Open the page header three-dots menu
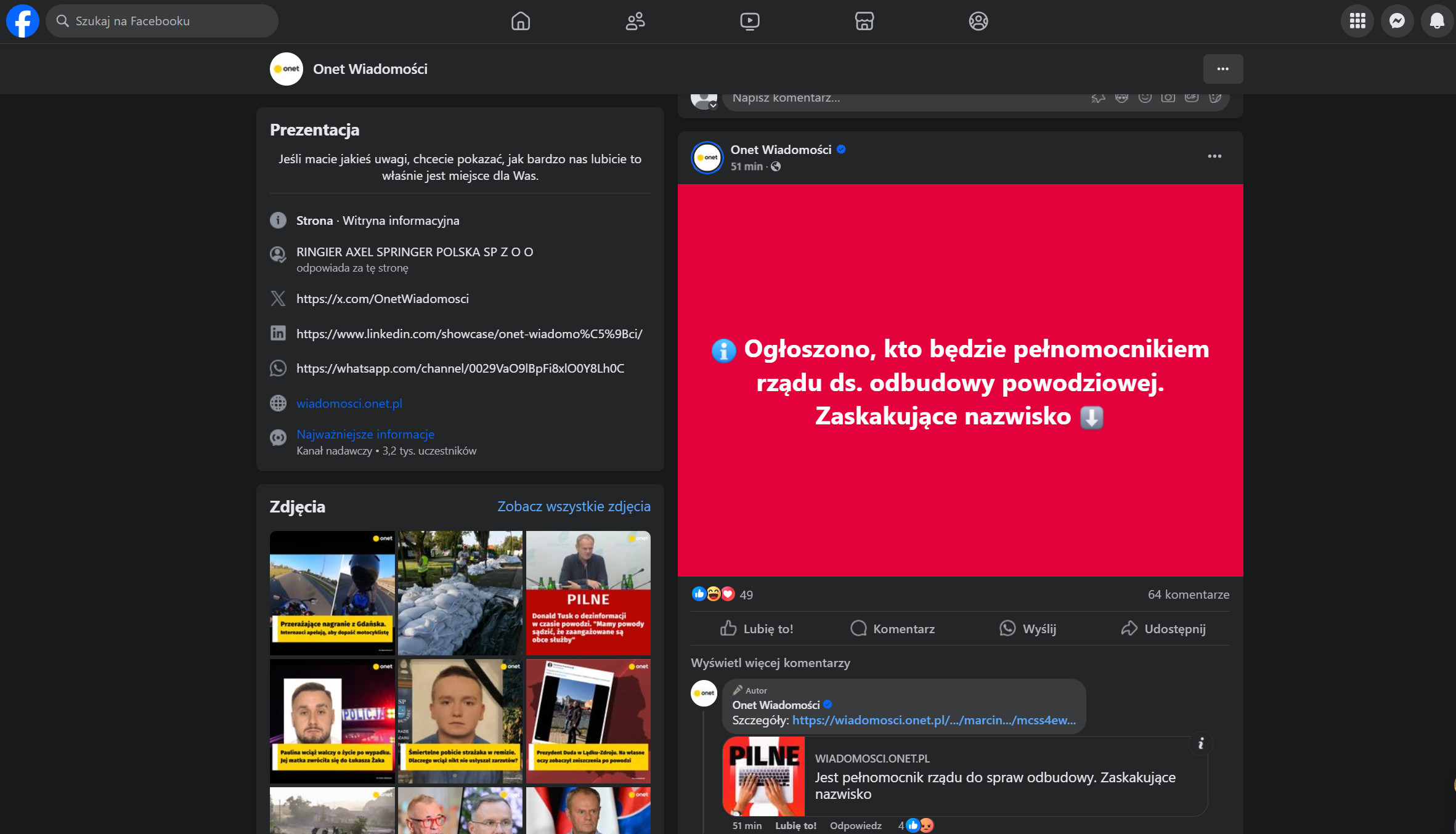The height and width of the screenshot is (834, 1456). (x=1223, y=69)
